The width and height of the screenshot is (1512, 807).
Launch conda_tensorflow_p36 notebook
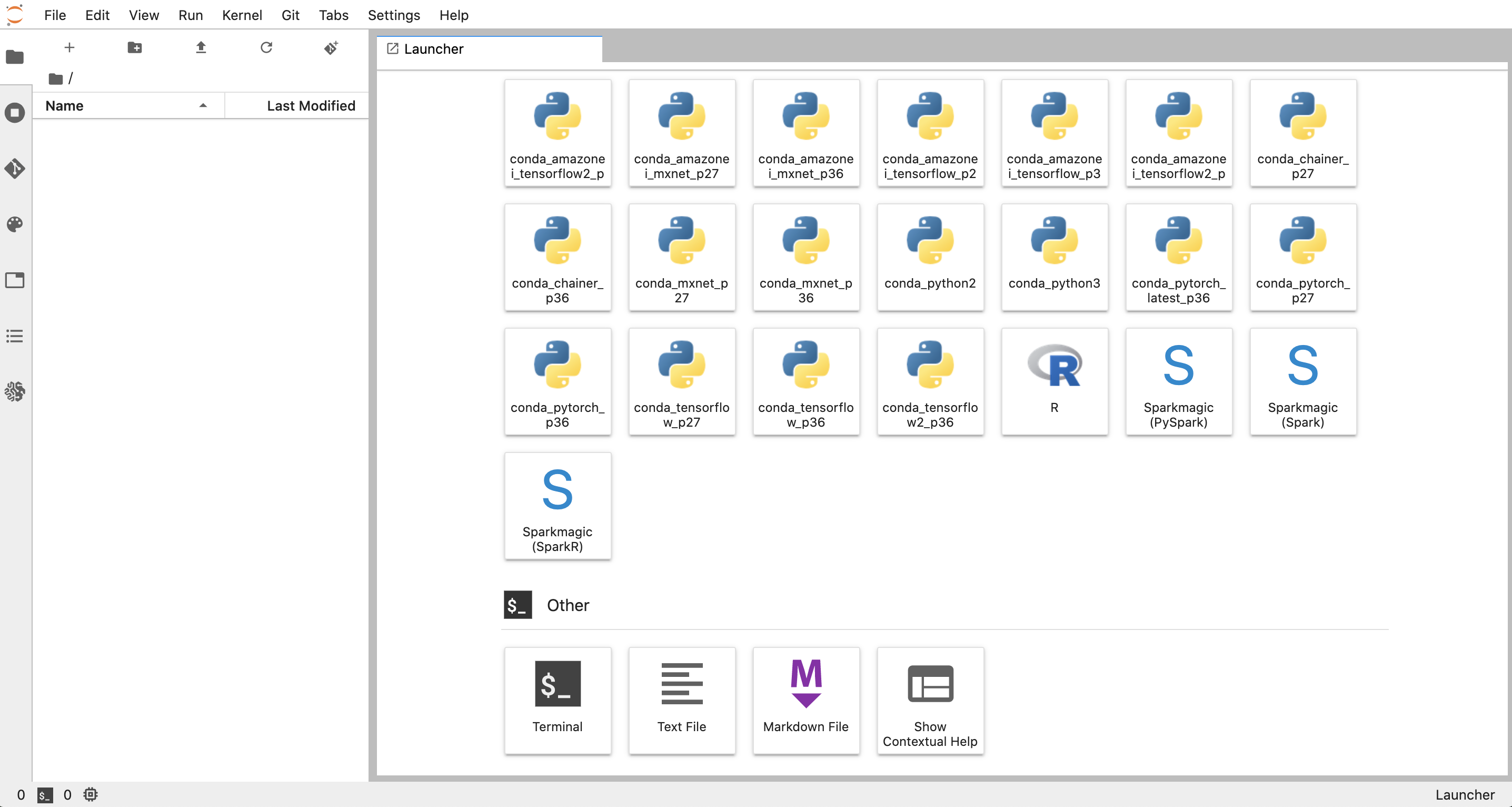(806, 382)
